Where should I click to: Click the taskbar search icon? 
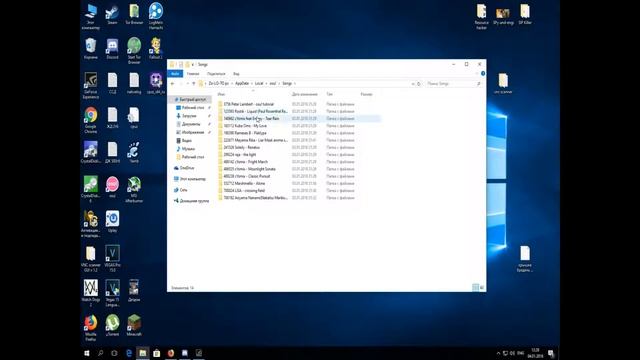(100, 353)
